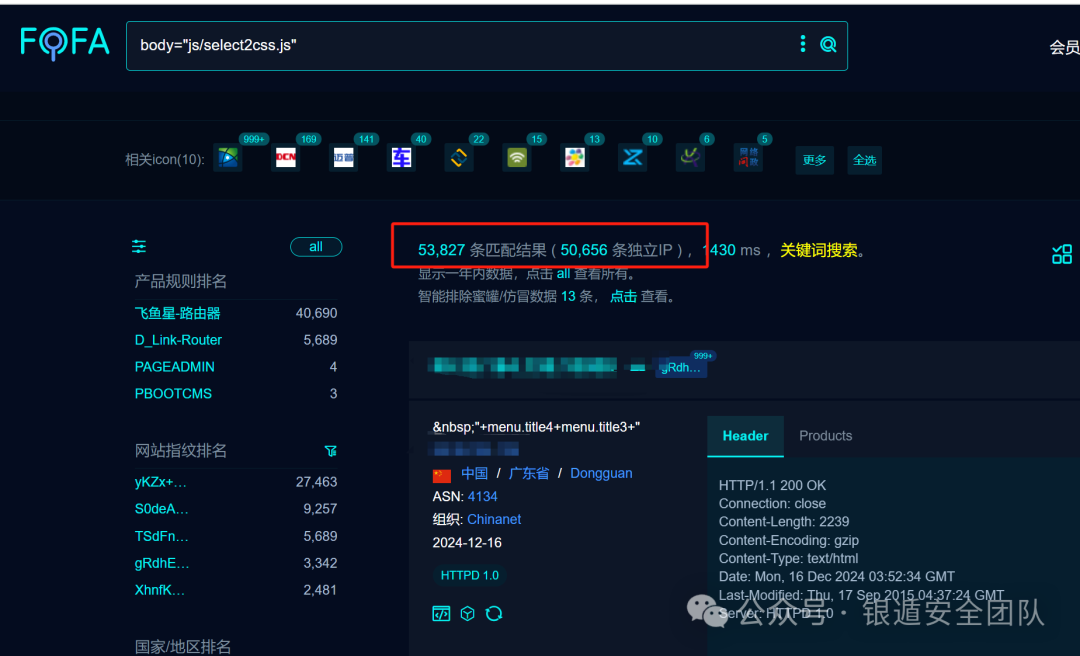Click the Content-Length: 2239 line

point(784,522)
